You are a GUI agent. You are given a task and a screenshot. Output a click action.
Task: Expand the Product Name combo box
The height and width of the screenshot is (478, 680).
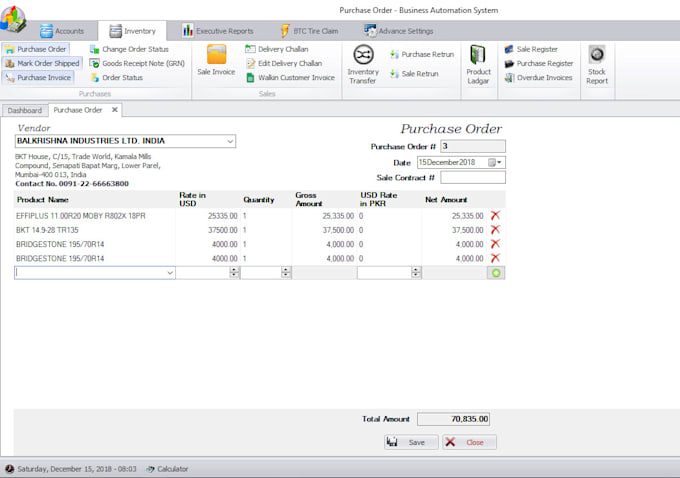click(169, 272)
